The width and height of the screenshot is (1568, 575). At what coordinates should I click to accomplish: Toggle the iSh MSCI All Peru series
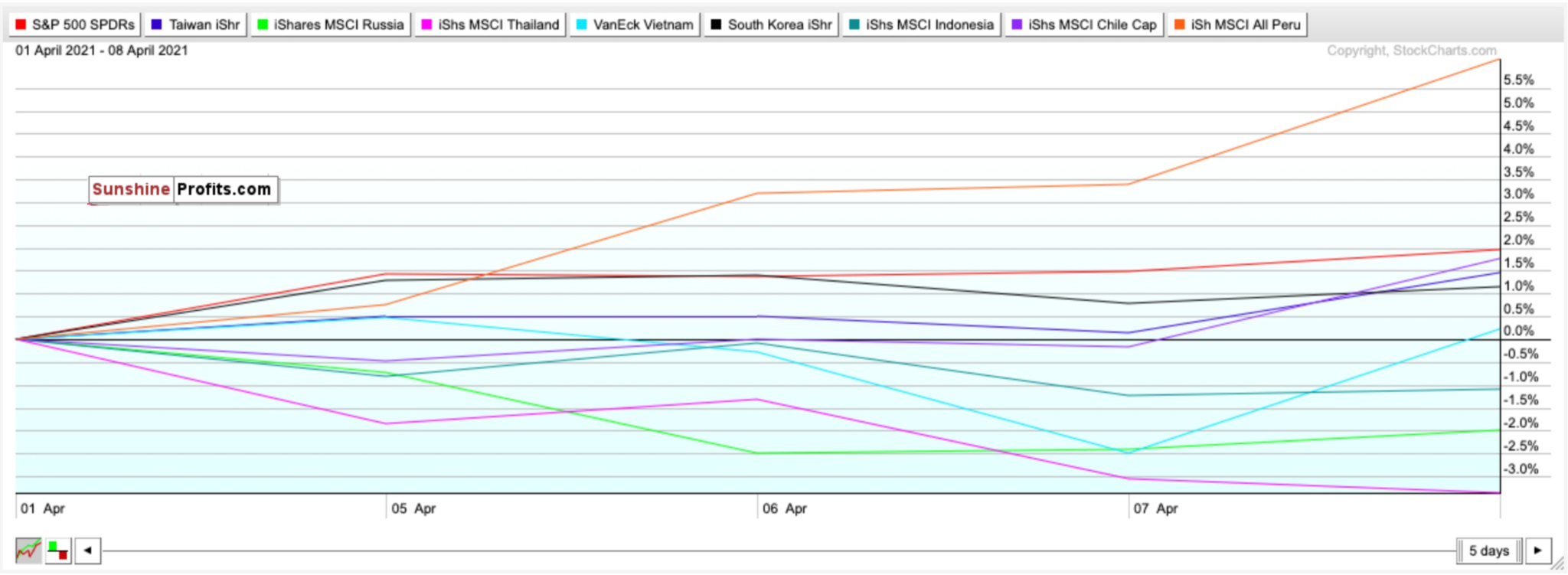[x=1237, y=25]
